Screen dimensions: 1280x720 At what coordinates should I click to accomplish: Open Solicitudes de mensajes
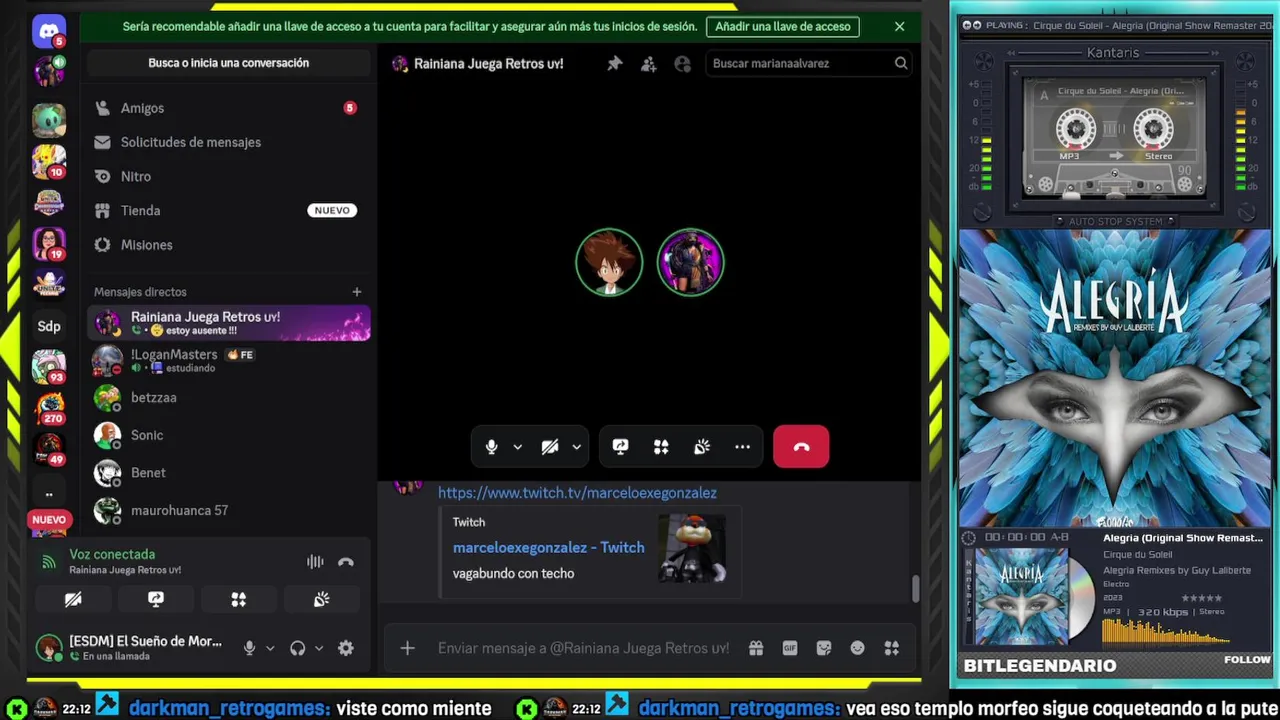coord(228,142)
